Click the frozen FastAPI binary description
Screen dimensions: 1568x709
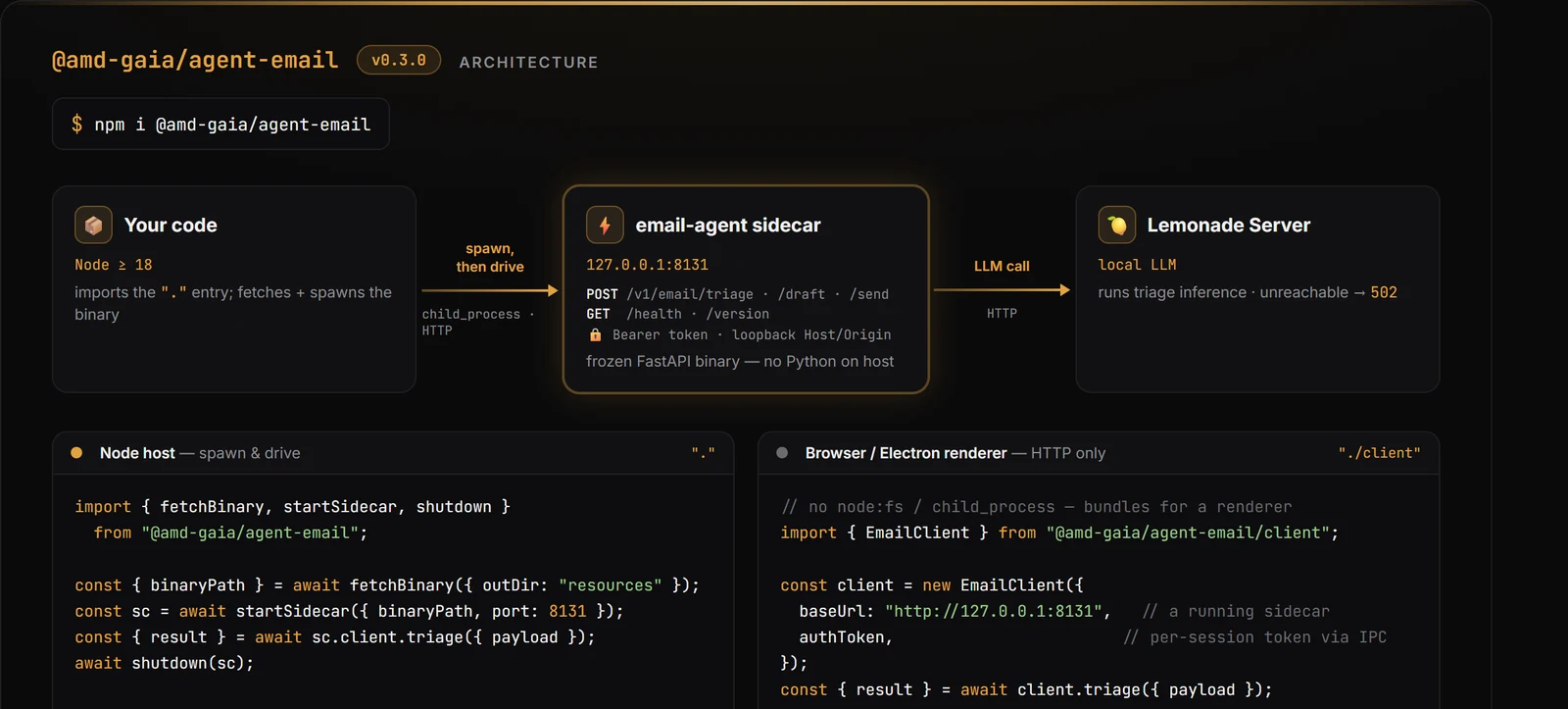click(740, 361)
